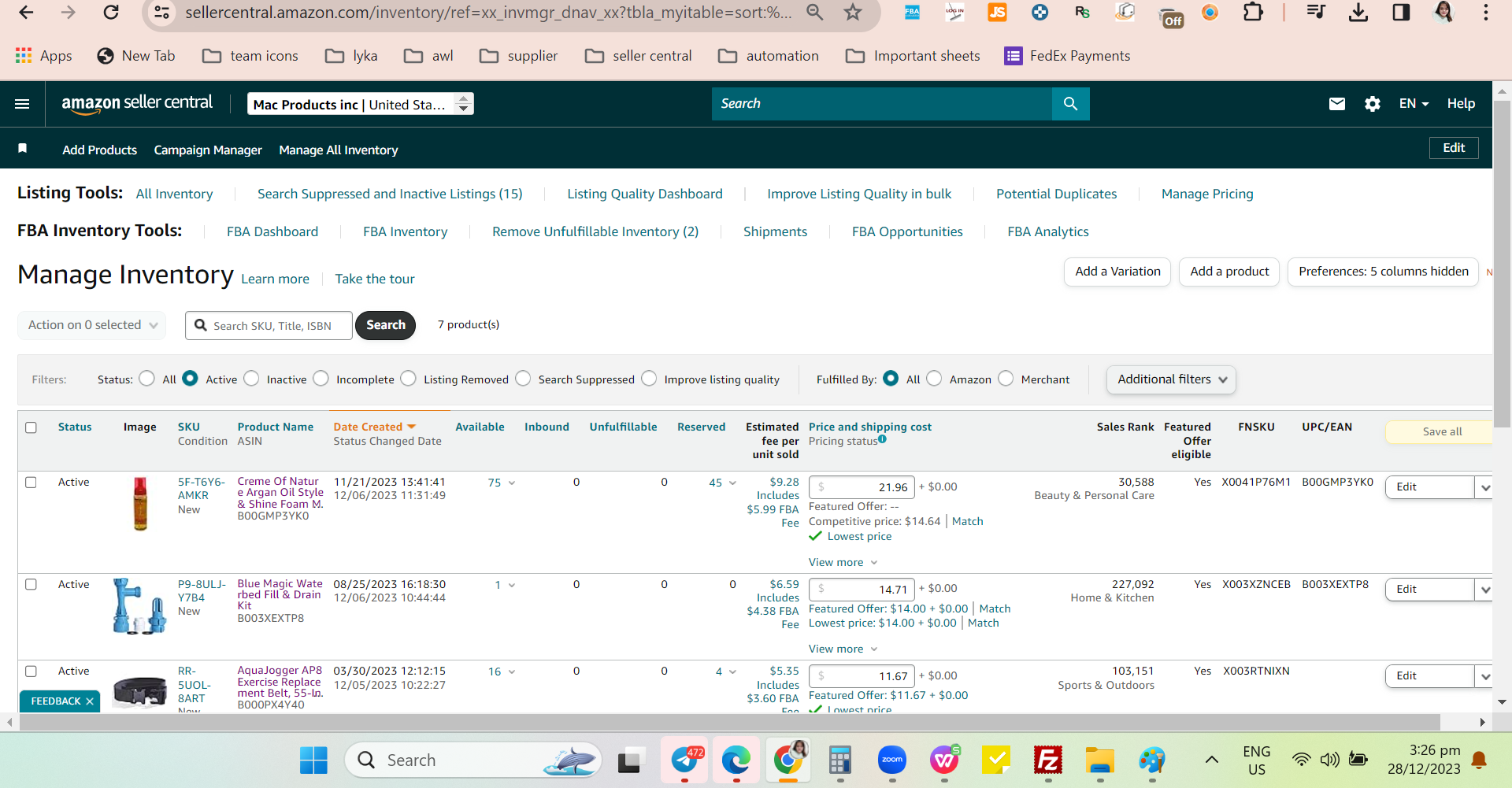The width and height of the screenshot is (1512, 788).
Task: Open the EN language dropdown
Action: click(x=1414, y=104)
